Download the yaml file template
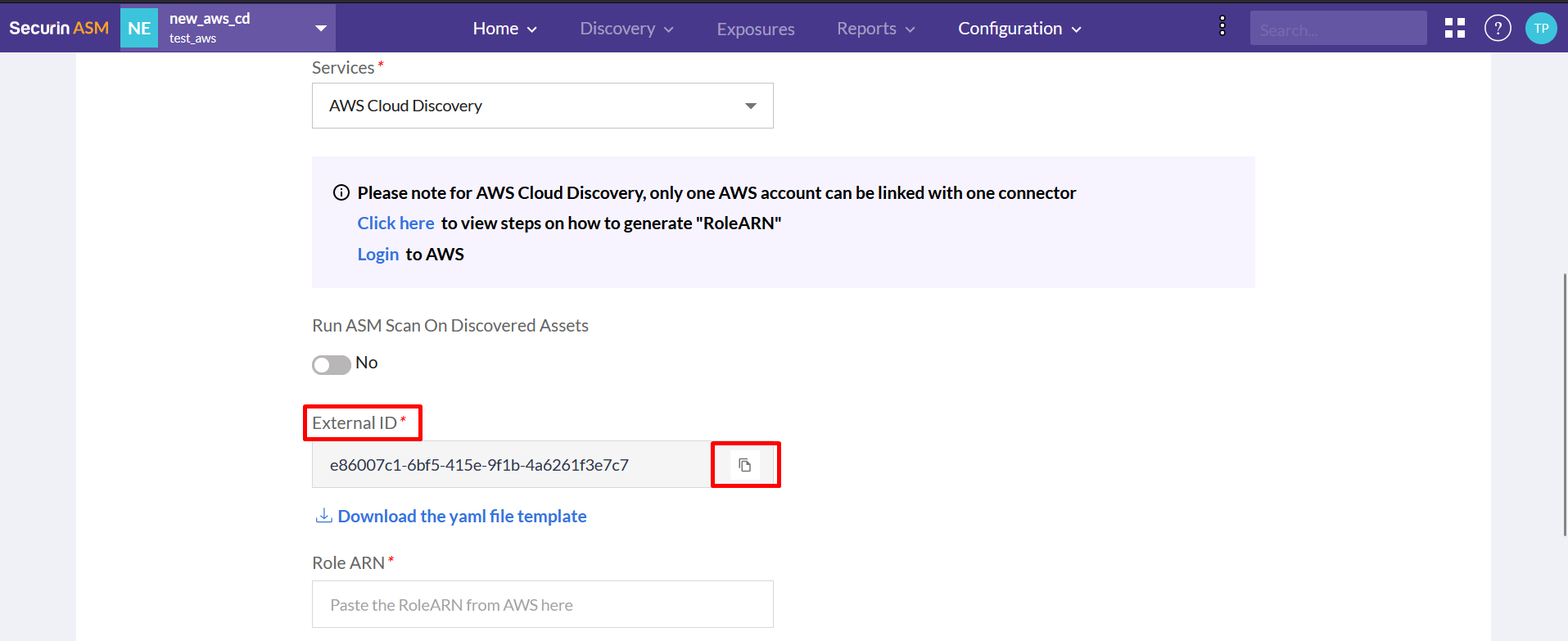This screenshot has height=641, width=1568. click(x=462, y=517)
